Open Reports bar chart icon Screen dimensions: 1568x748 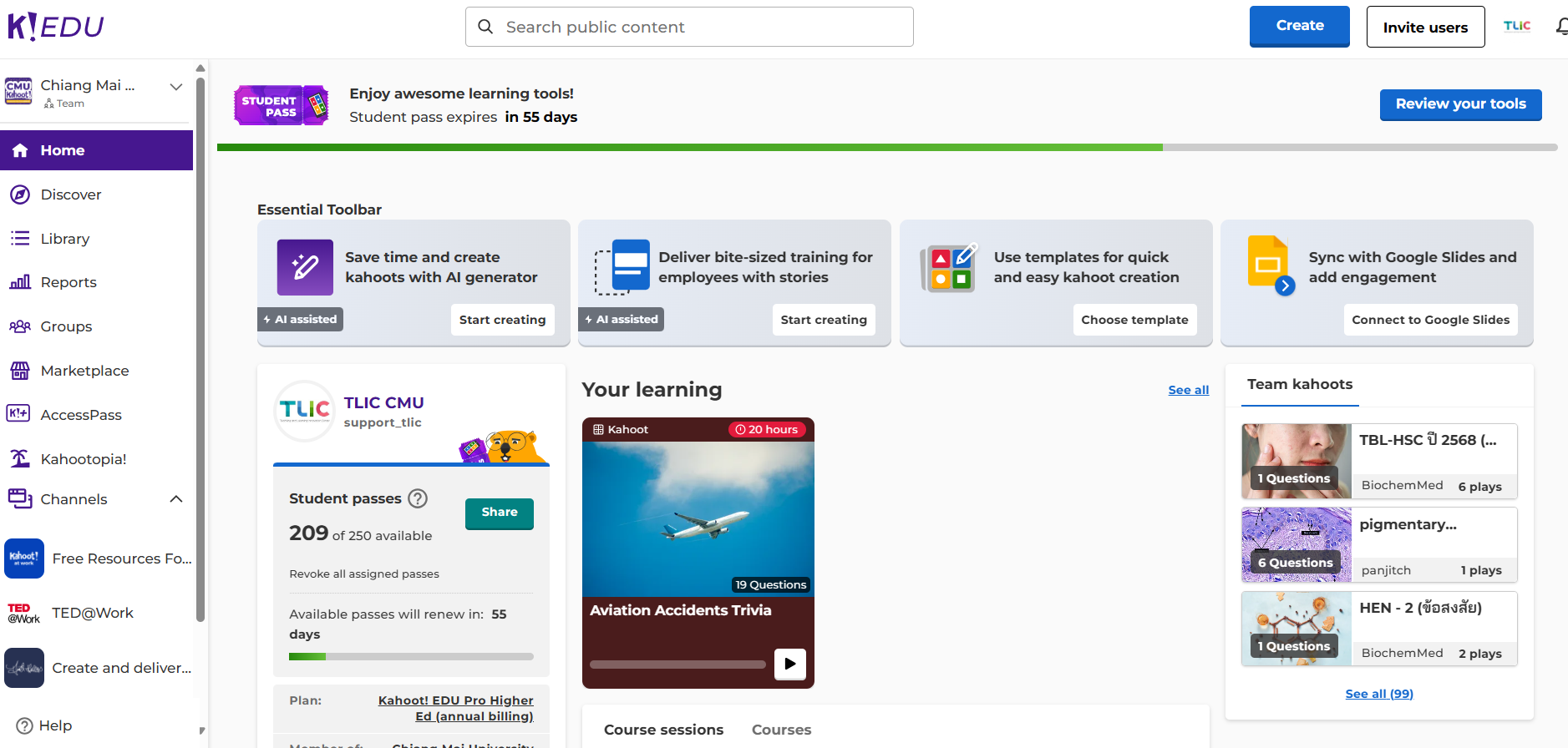[20, 282]
